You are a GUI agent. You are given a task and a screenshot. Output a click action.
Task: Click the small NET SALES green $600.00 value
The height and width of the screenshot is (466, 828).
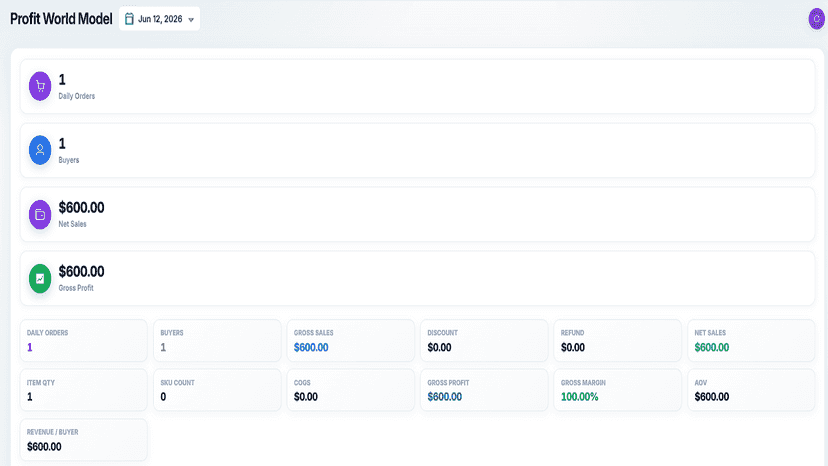coord(712,348)
